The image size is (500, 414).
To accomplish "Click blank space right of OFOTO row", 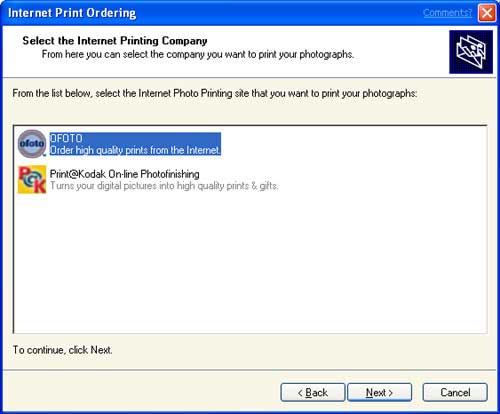I will [353, 144].
